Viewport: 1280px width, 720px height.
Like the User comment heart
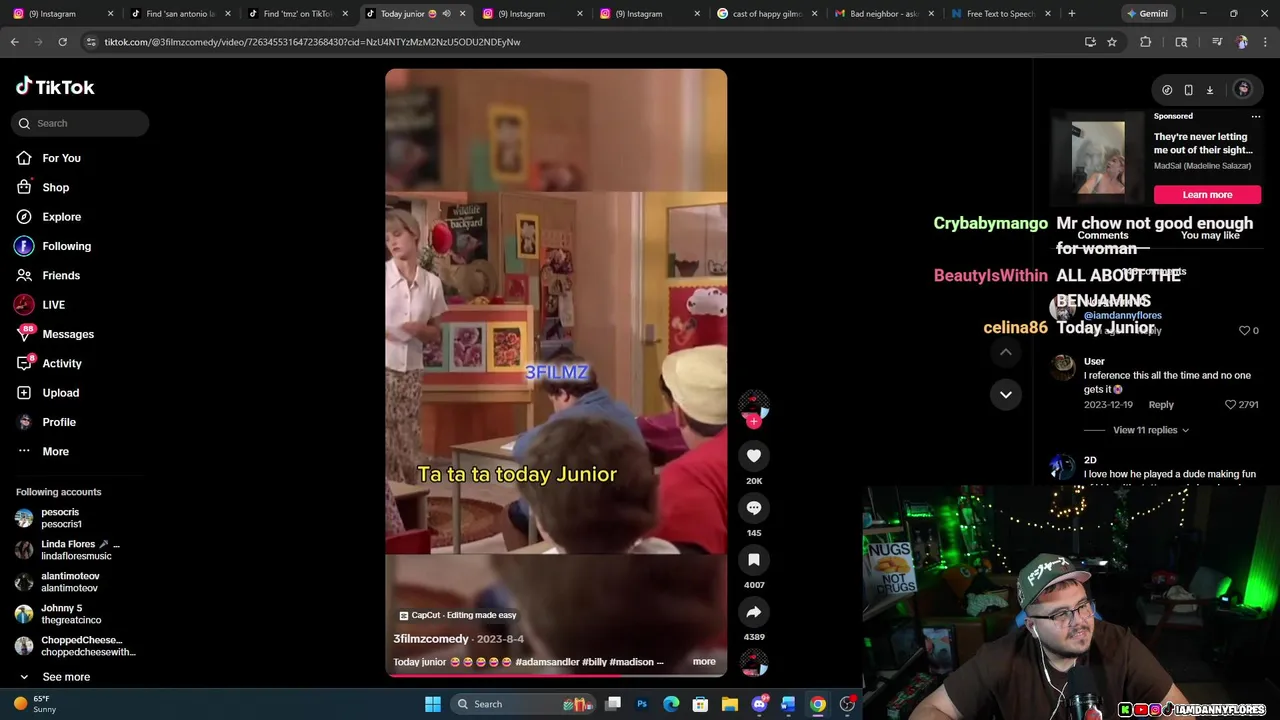1231,405
